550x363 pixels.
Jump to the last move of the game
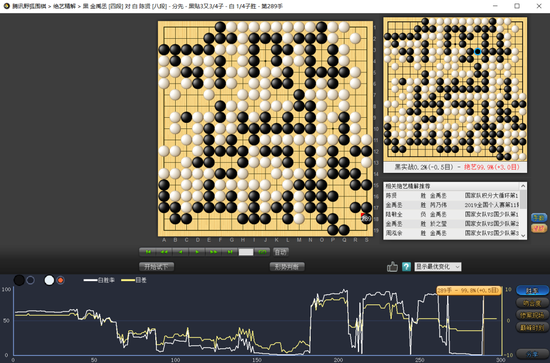(230, 252)
